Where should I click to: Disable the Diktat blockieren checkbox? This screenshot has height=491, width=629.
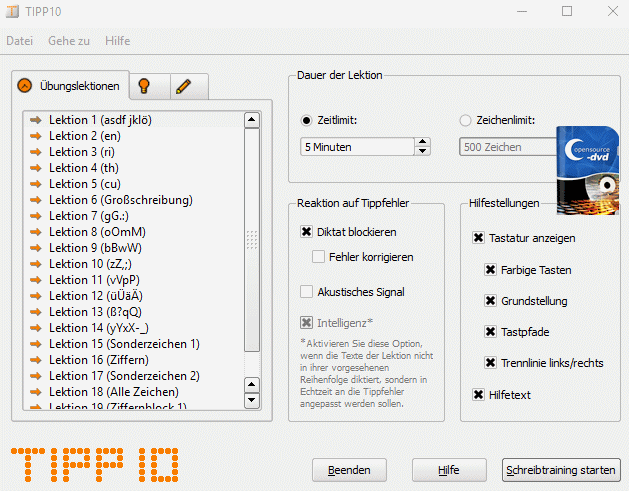(x=307, y=232)
